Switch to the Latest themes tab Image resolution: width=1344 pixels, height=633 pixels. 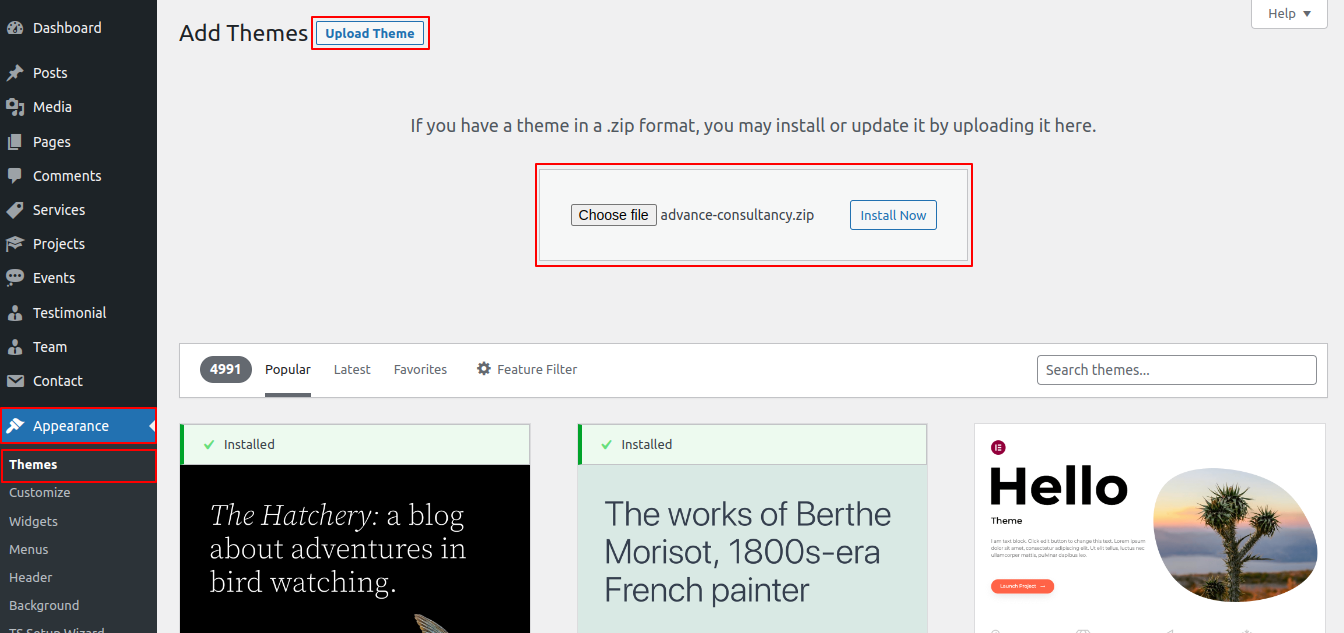point(352,369)
